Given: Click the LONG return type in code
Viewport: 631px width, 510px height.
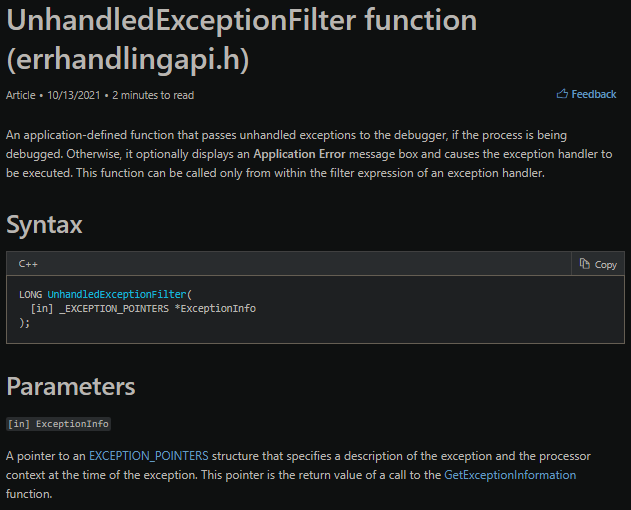Looking at the screenshot, I should pyautogui.click(x=31, y=294).
